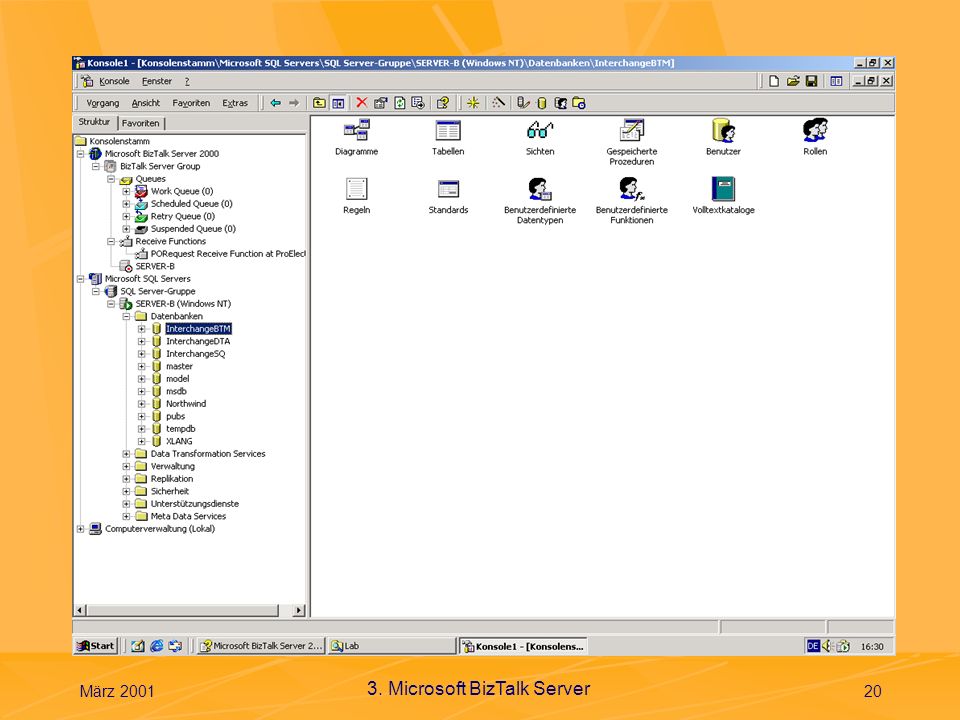Click the Open folder icon at top right

pyautogui.click(x=793, y=81)
